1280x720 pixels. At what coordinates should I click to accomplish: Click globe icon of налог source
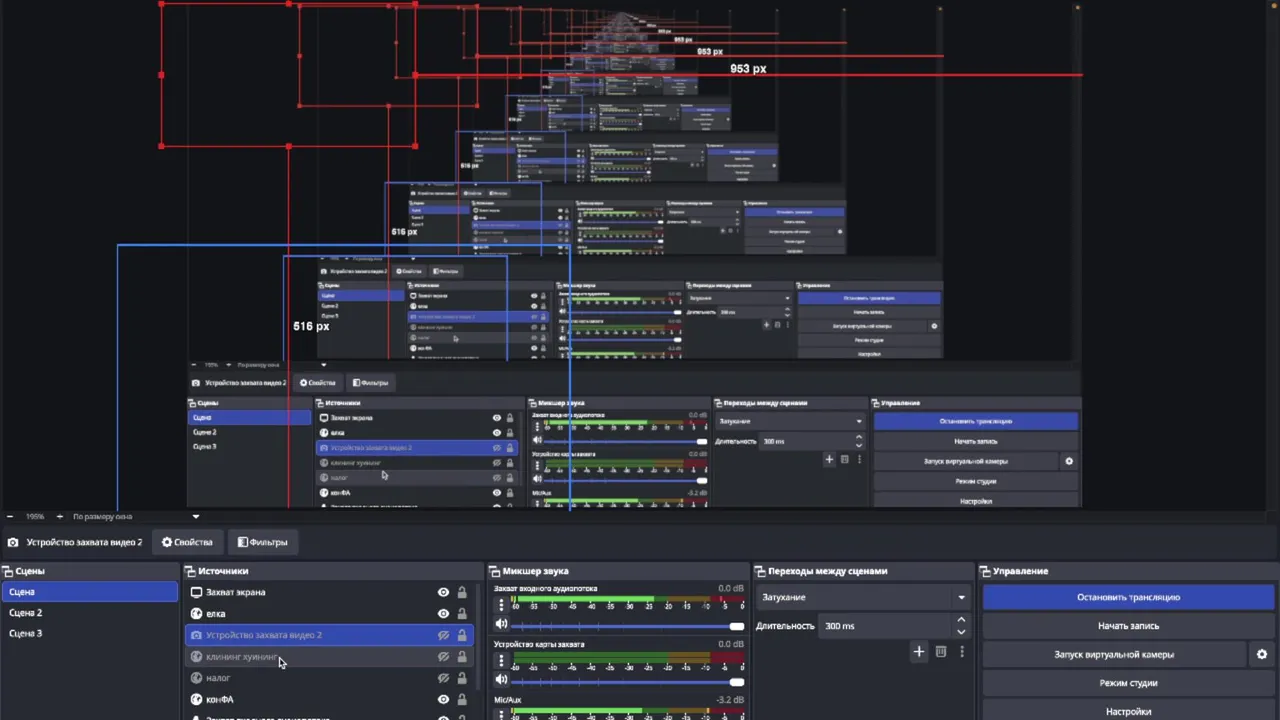coord(196,678)
